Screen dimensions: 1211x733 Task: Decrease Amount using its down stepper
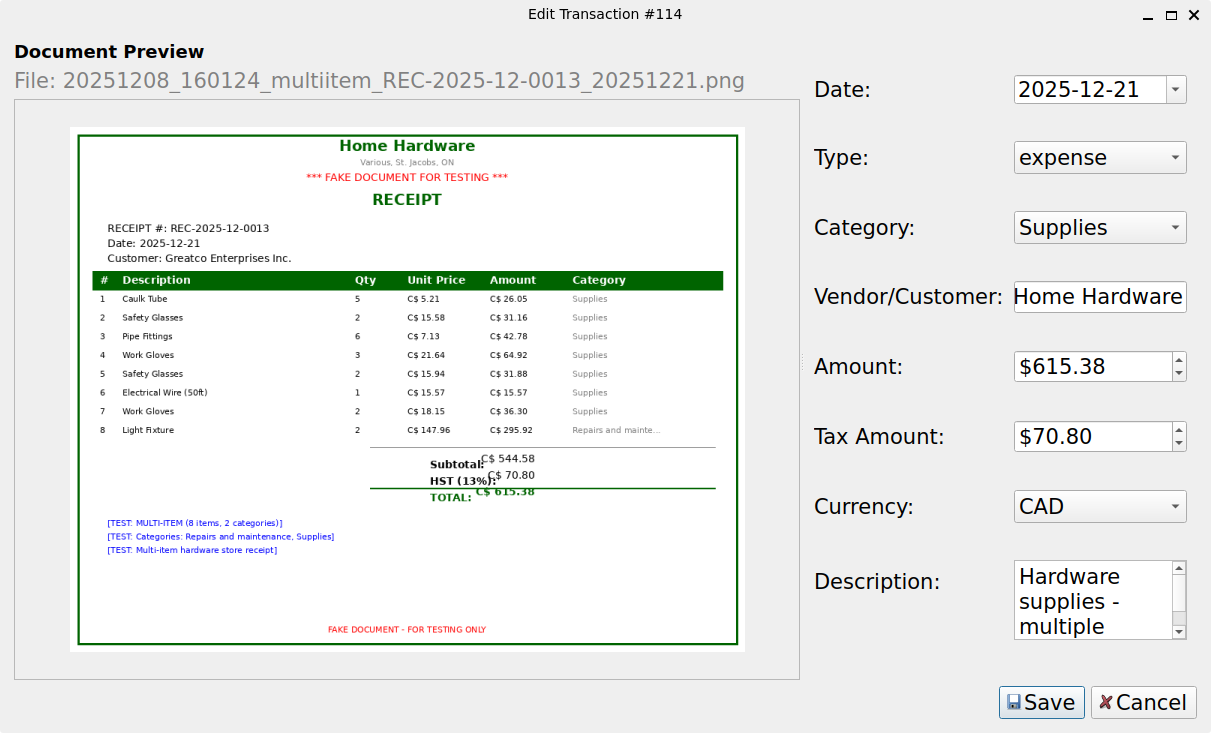coord(1179,373)
